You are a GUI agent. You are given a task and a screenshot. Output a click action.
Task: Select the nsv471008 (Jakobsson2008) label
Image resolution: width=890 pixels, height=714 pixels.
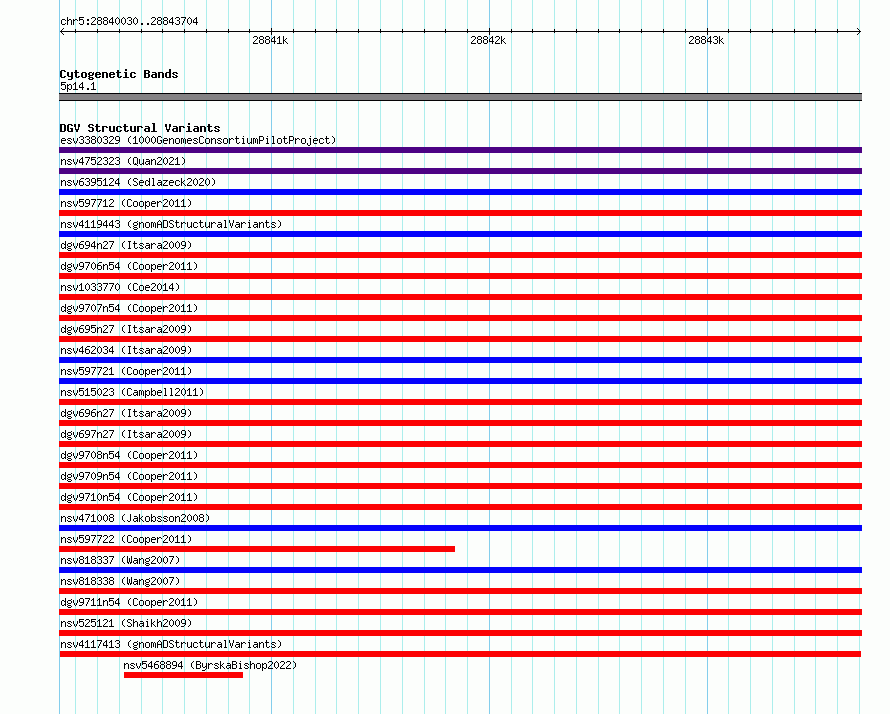135,518
